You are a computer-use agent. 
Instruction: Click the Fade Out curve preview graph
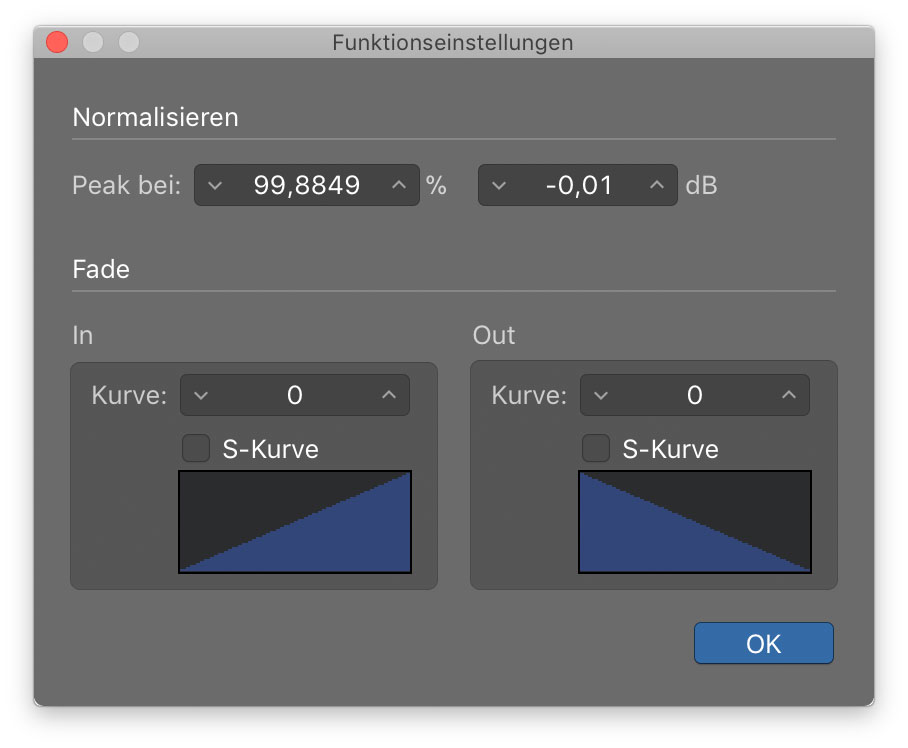point(695,522)
